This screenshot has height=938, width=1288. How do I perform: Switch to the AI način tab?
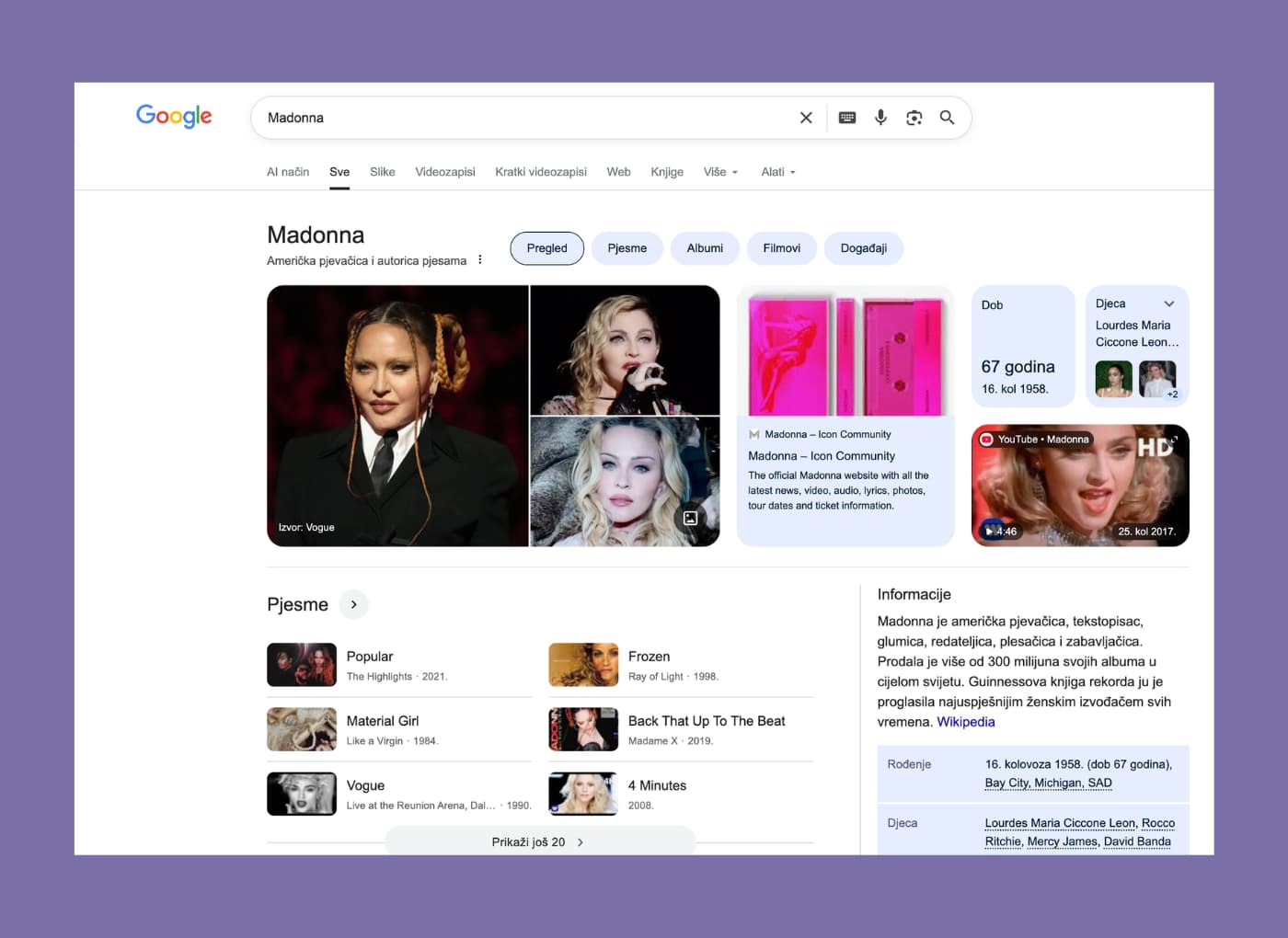point(288,172)
